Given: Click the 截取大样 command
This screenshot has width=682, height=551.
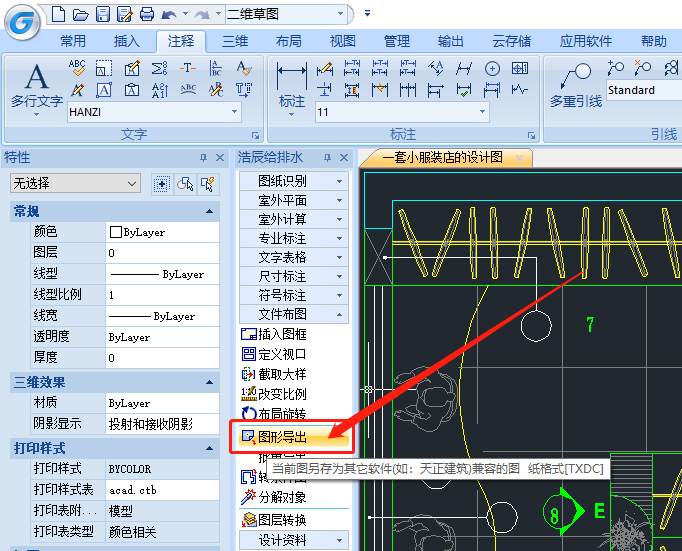Looking at the screenshot, I should click(x=274, y=374).
